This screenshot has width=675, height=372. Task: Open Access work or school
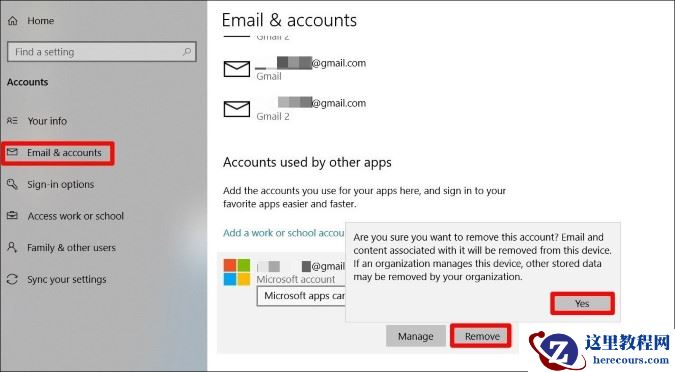click(75, 216)
